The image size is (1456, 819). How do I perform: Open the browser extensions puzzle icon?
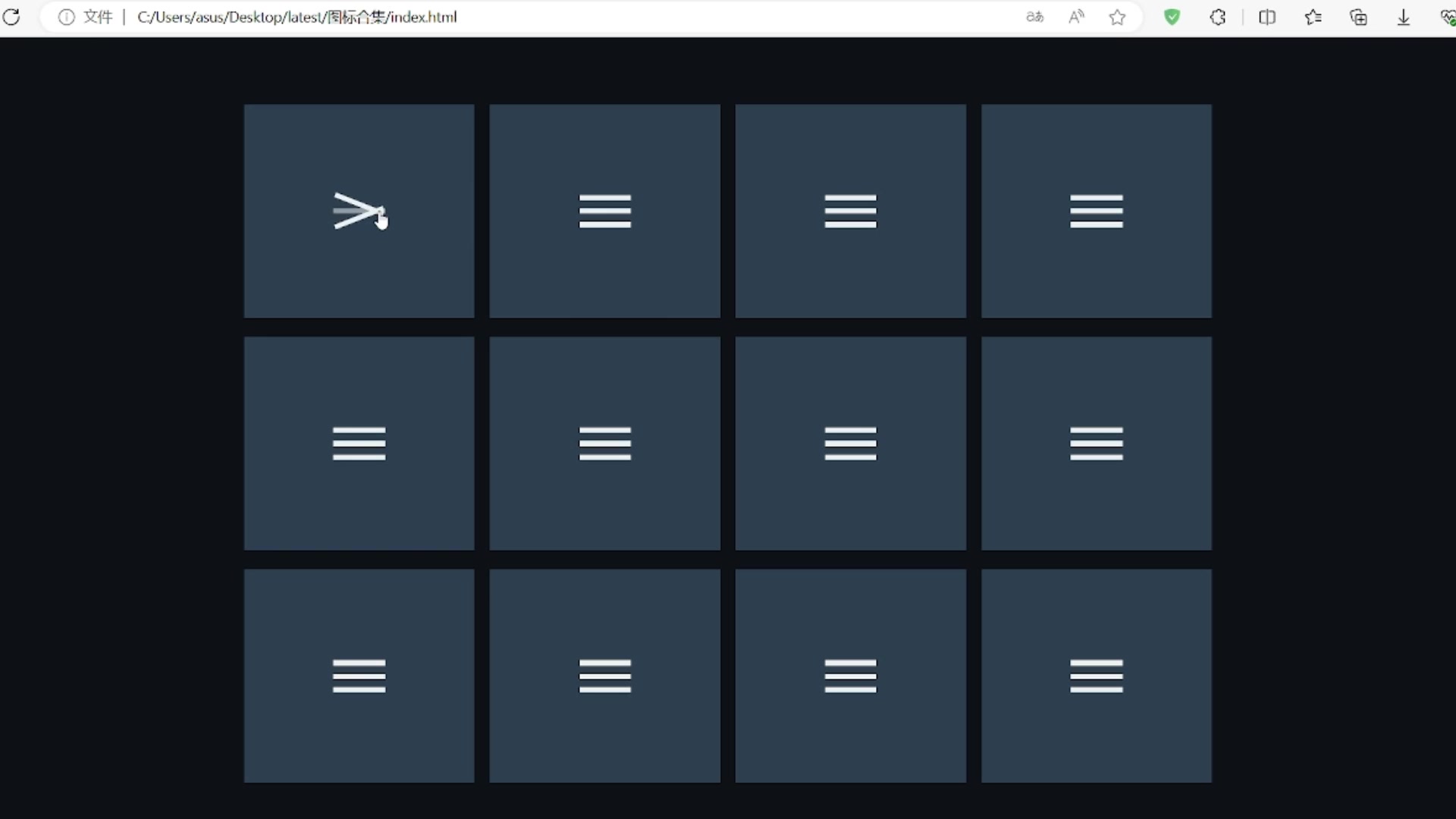click(x=1218, y=17)
